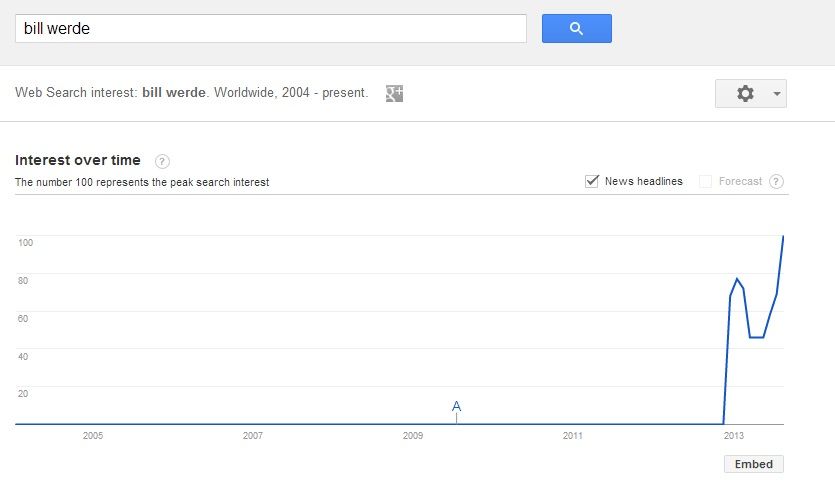
Task: Click the Forecast label text
Action: coord(740,181)
